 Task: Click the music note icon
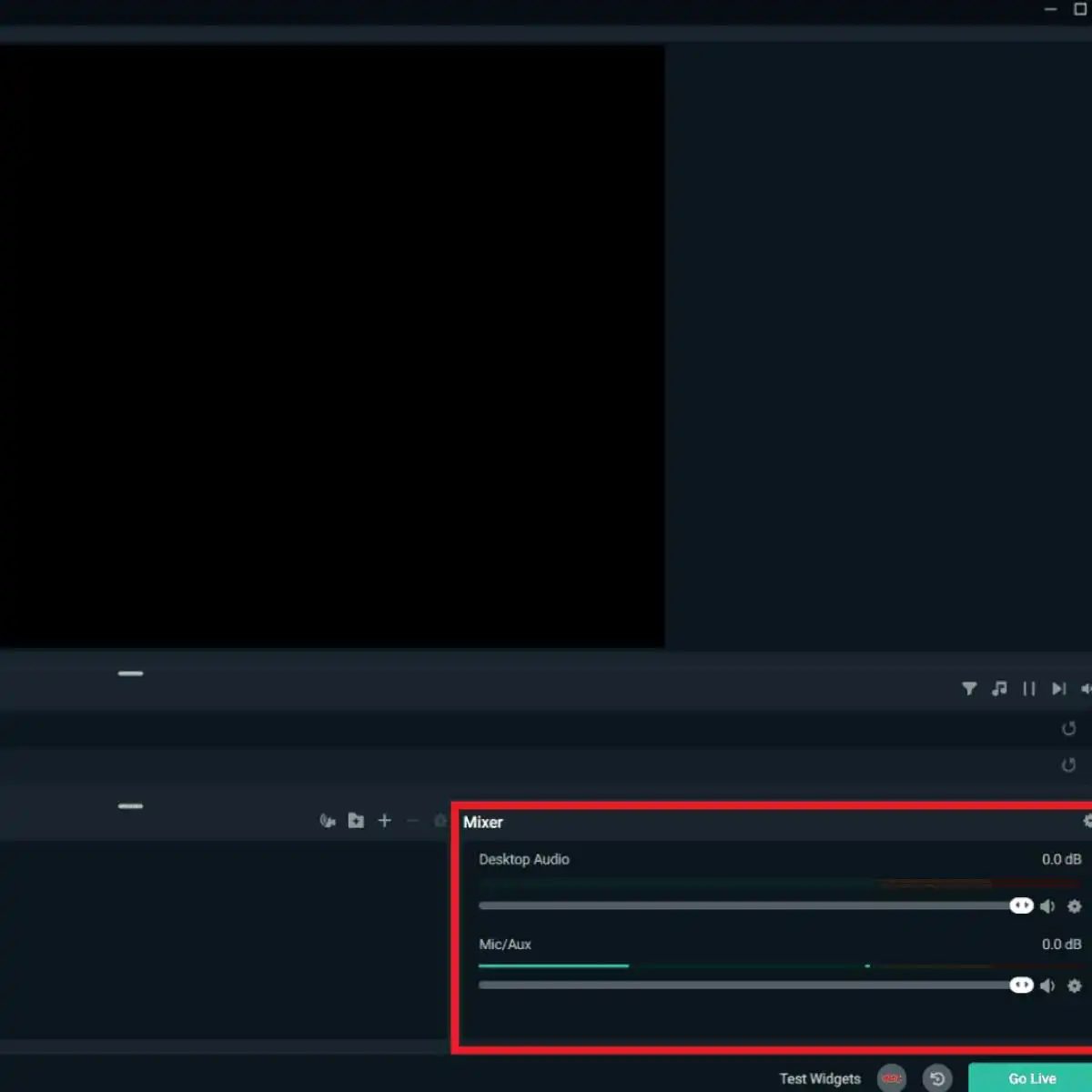tap(999, 689)
